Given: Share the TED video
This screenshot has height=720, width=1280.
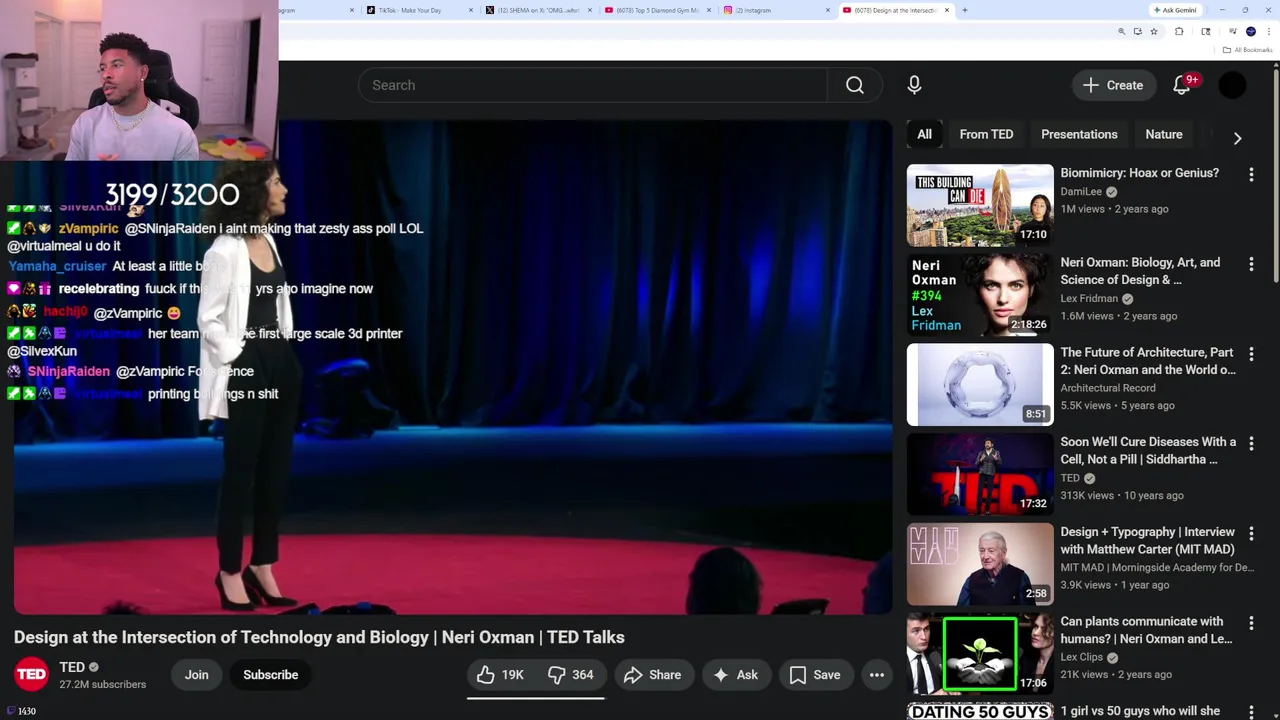Looking at the screenshot, I should [x=653, y=675].
